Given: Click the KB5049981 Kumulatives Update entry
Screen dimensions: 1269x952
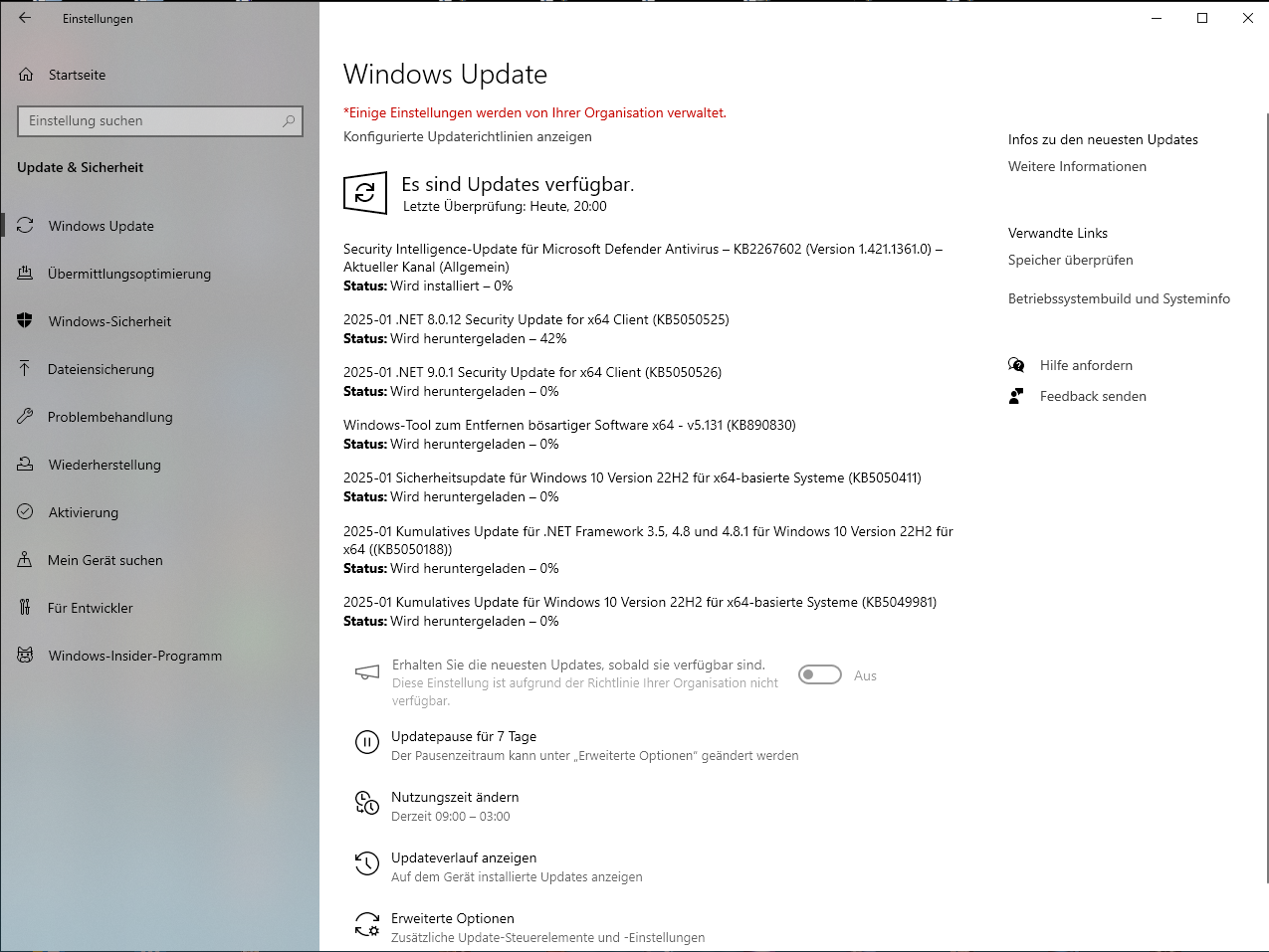Looking at the screenshot, I should [x=640, y=602].
